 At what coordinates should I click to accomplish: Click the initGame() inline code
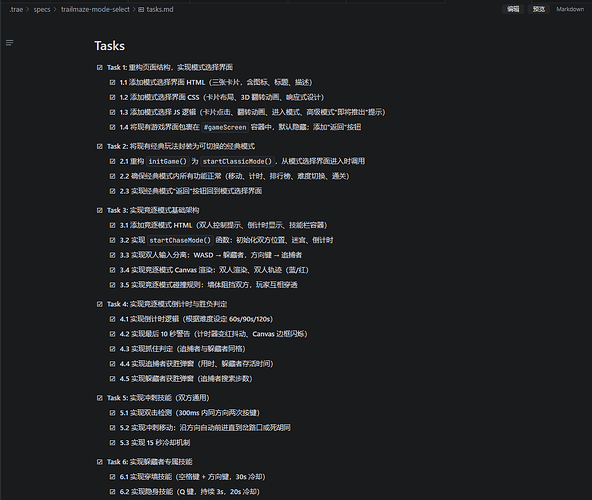point(168,162)
